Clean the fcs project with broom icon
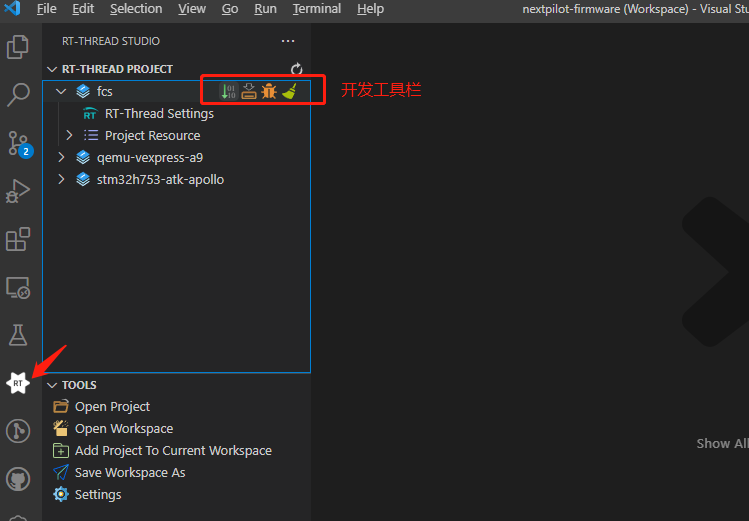This screenshot has width=749, height=521. (x=289, y=91)
